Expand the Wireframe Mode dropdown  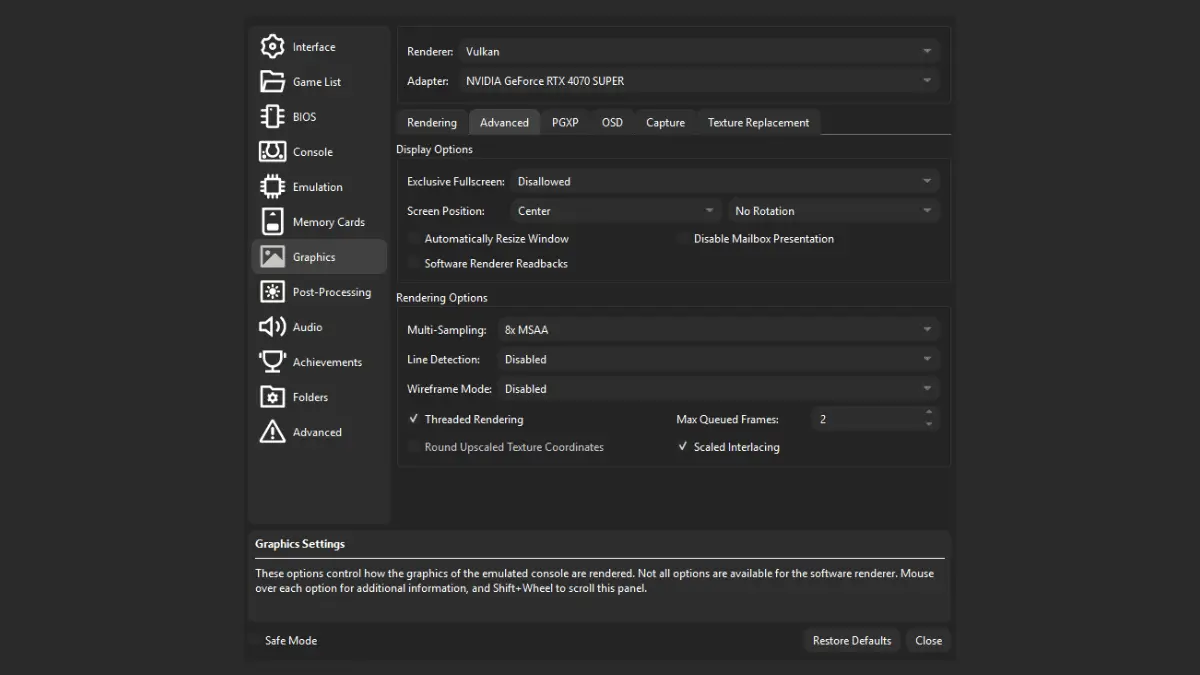click(x=719, y=389)
